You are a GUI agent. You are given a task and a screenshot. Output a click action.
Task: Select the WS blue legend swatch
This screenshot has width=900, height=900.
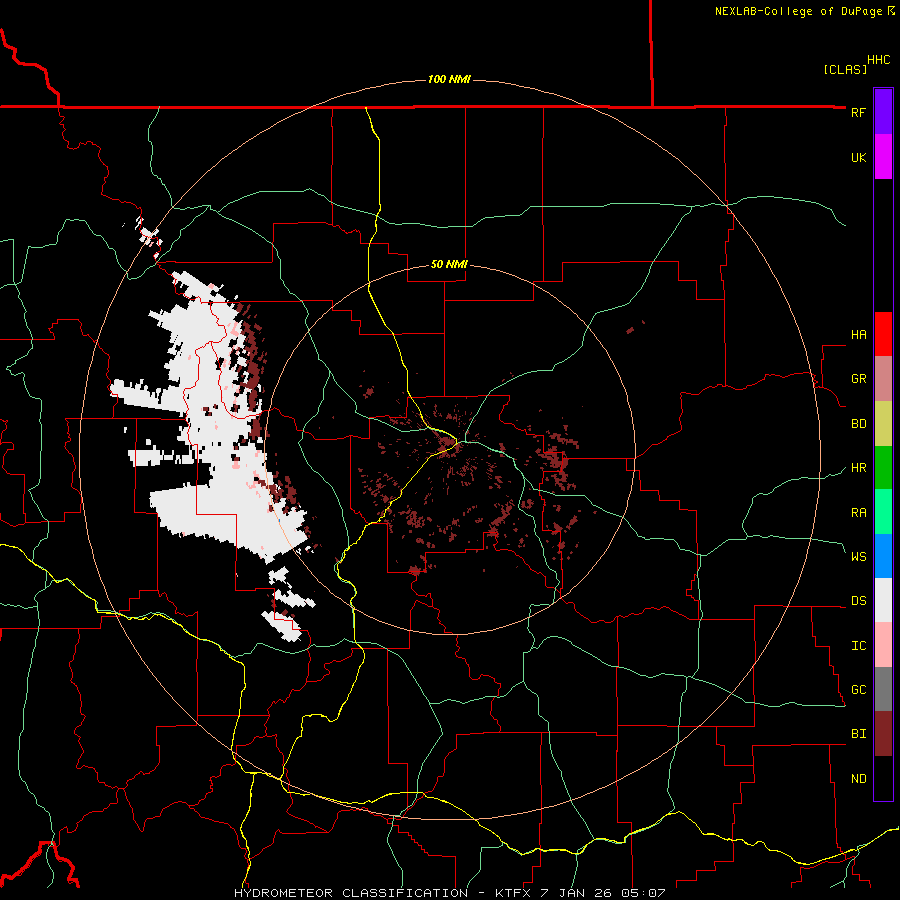point(883,556)
